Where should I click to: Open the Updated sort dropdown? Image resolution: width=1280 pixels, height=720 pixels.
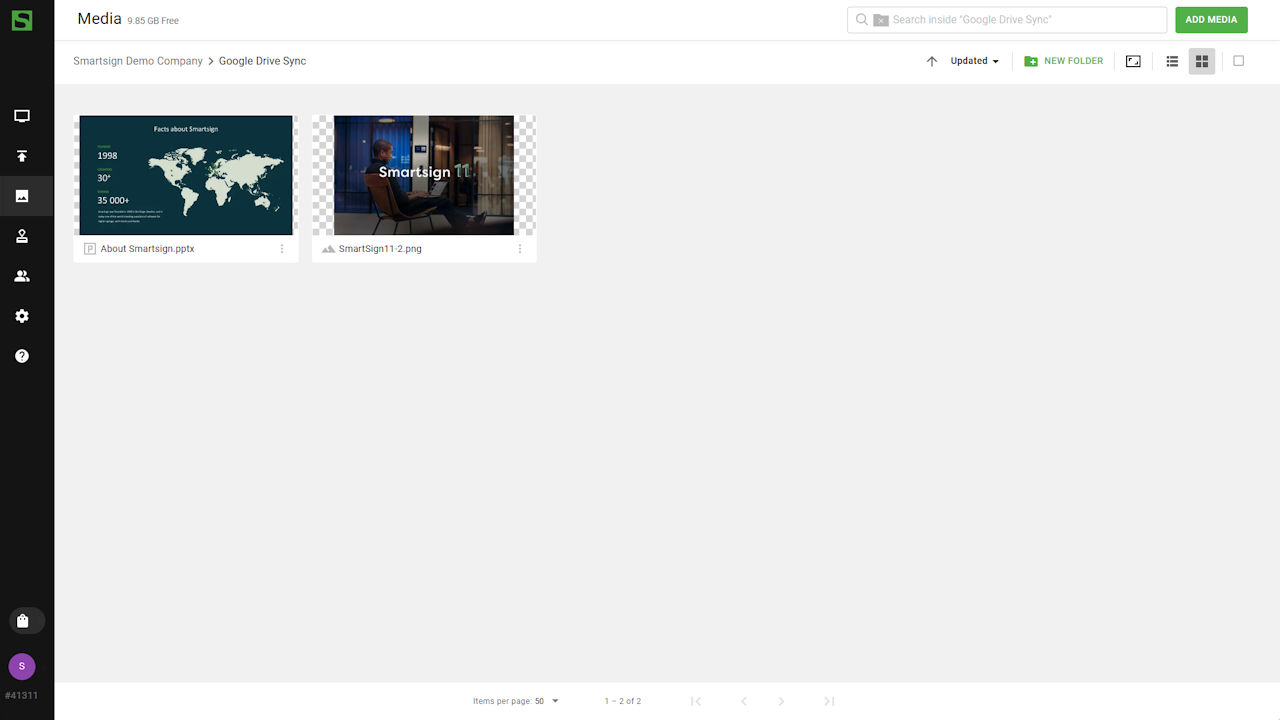pyautogui.click(x=974, y=61)
